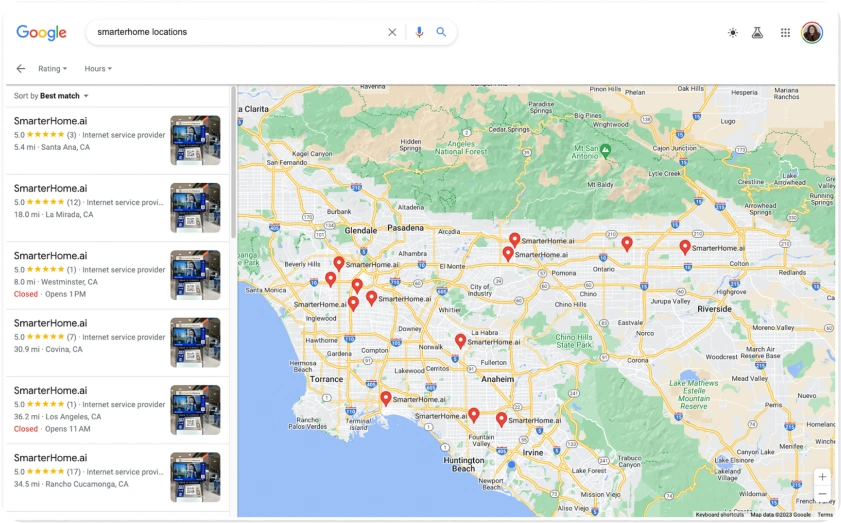Open the Rancho Cucamonga SmarterHome.ai listing
The image size is (841, 523).
point(50,458)
